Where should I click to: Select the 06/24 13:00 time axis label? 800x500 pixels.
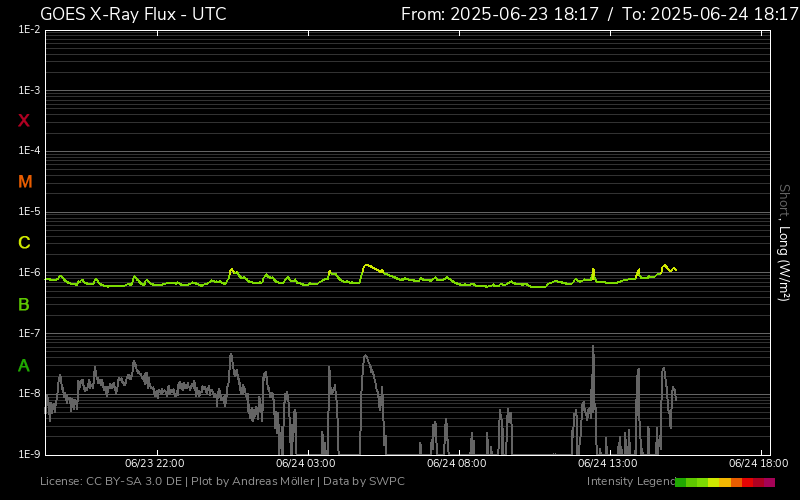pyautogui.click(x=607, y=464)
